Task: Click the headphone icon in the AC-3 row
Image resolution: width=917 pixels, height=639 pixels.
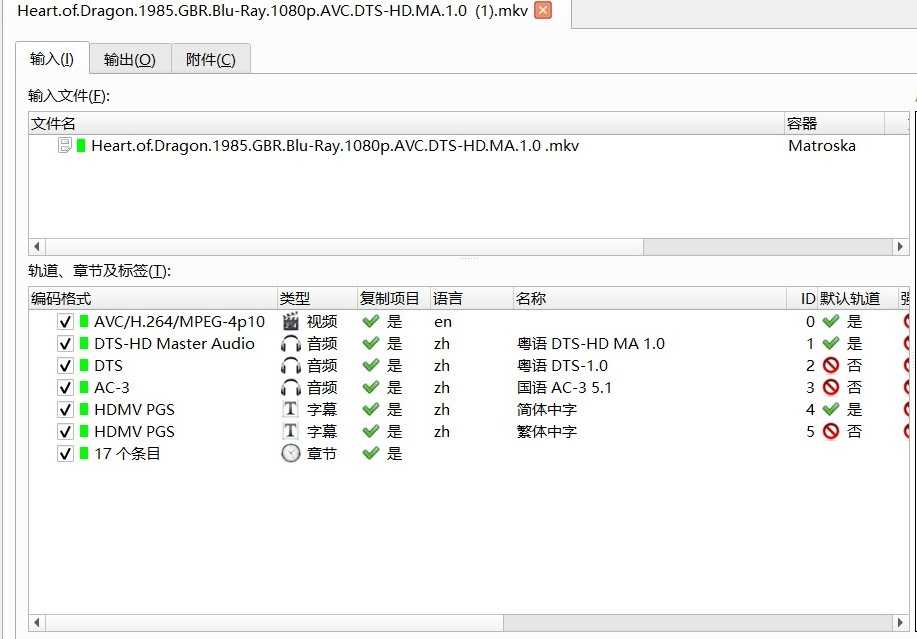Action: [x=291, y=388]
